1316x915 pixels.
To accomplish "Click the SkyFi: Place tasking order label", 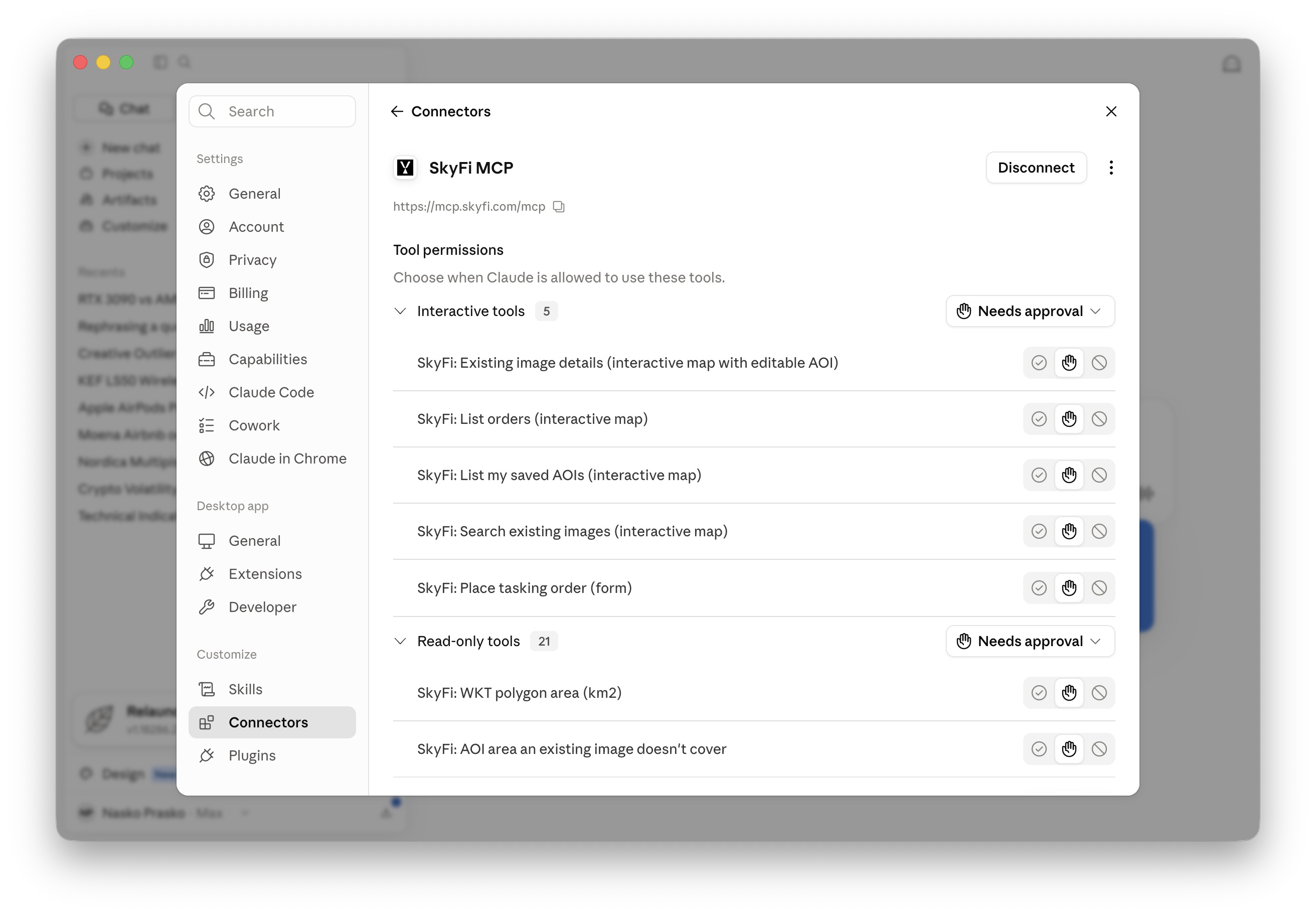I will tap(524, 587).
